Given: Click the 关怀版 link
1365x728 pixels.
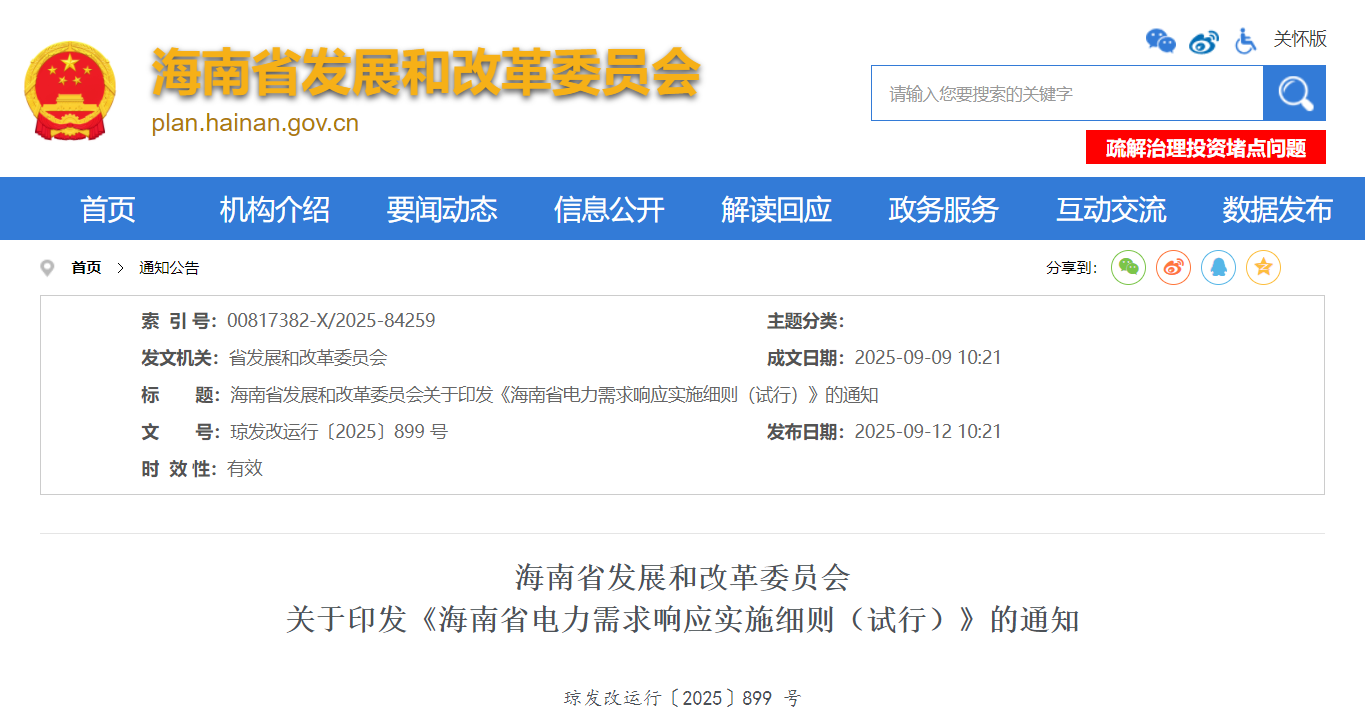Looking at the screenshot, I should tap(1299, 39).
